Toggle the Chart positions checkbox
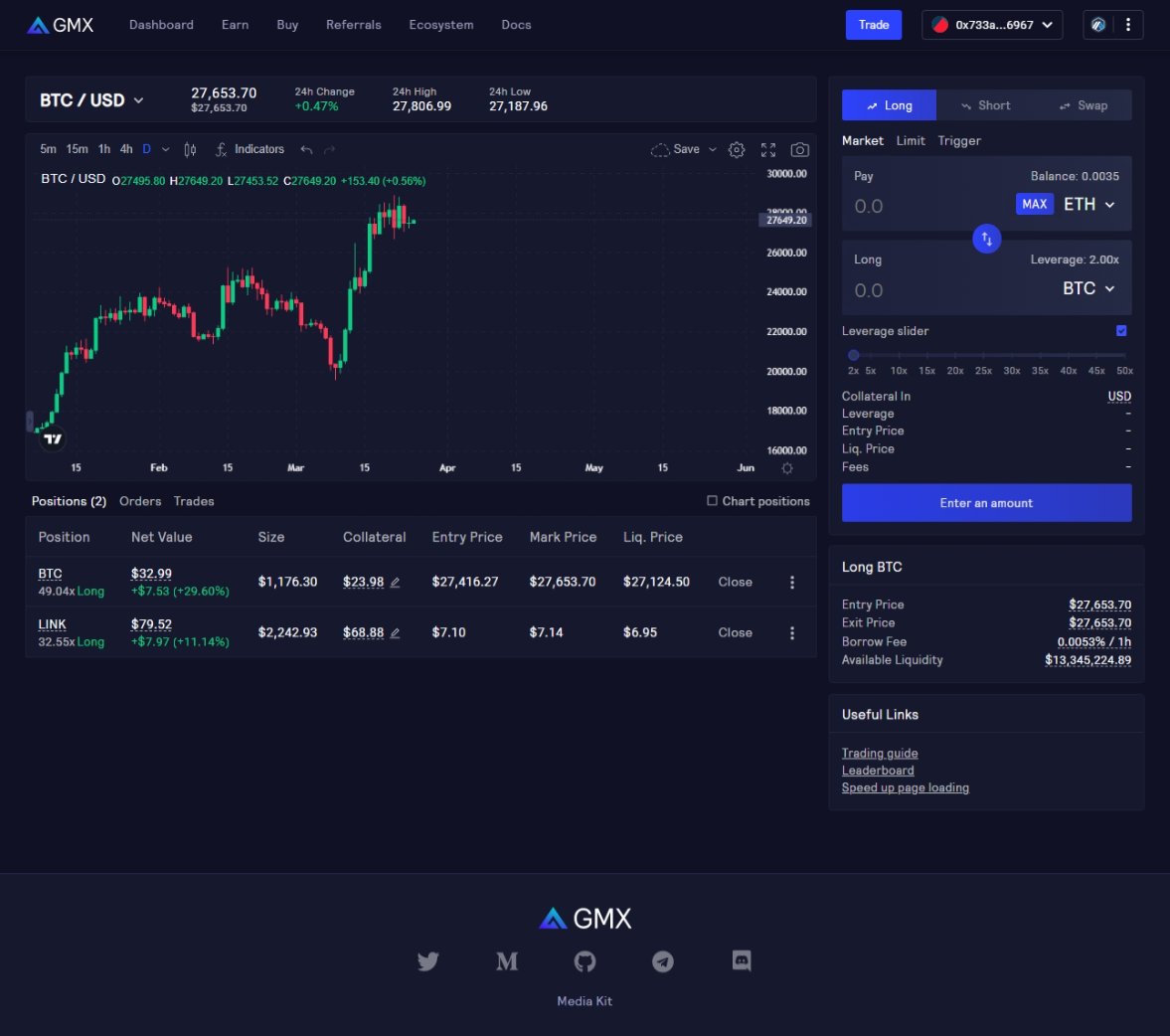 (x=712, y=501)
